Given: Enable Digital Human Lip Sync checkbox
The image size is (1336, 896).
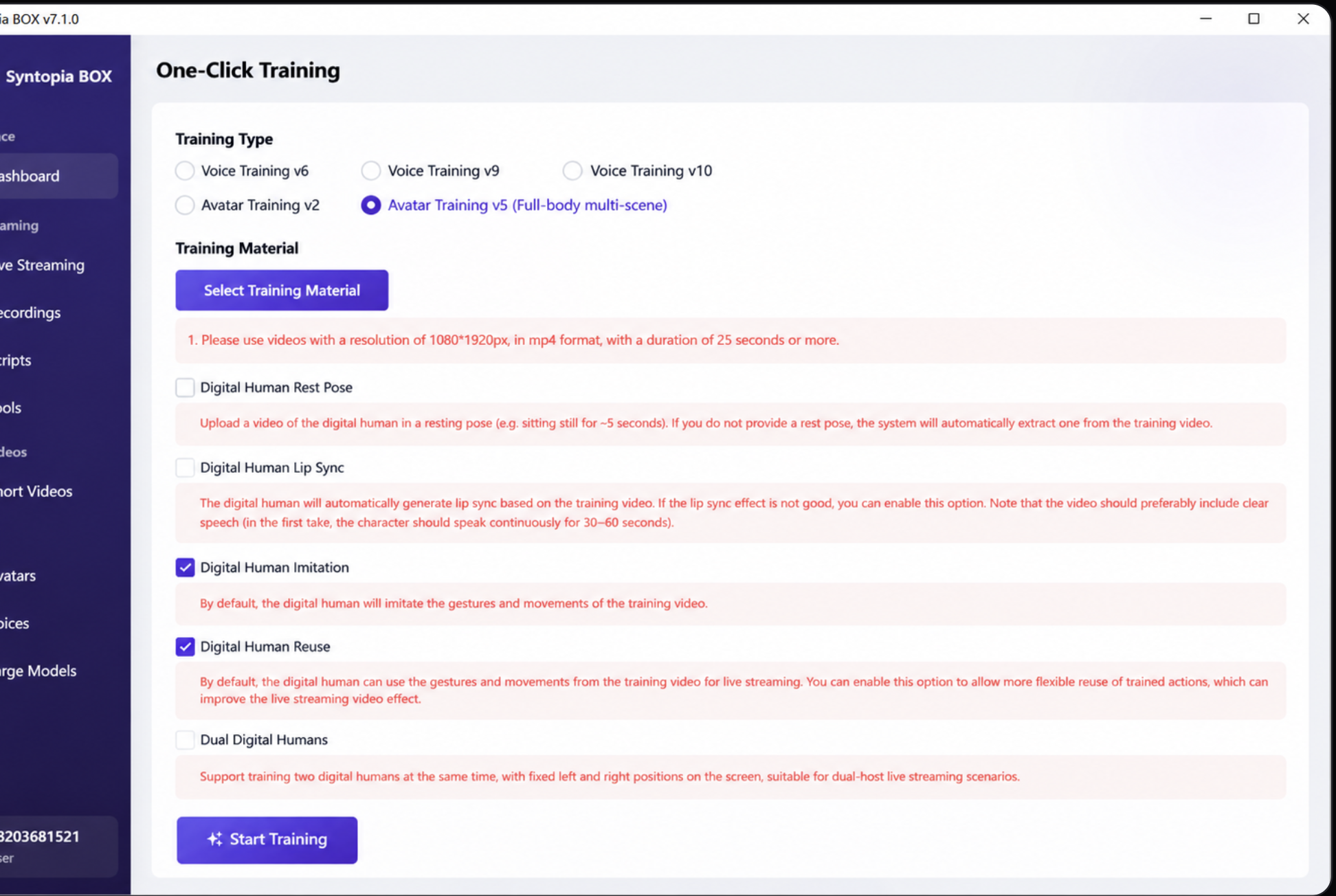Looking at the screenshot, I should pyautogui.click(x=185, y=468).
